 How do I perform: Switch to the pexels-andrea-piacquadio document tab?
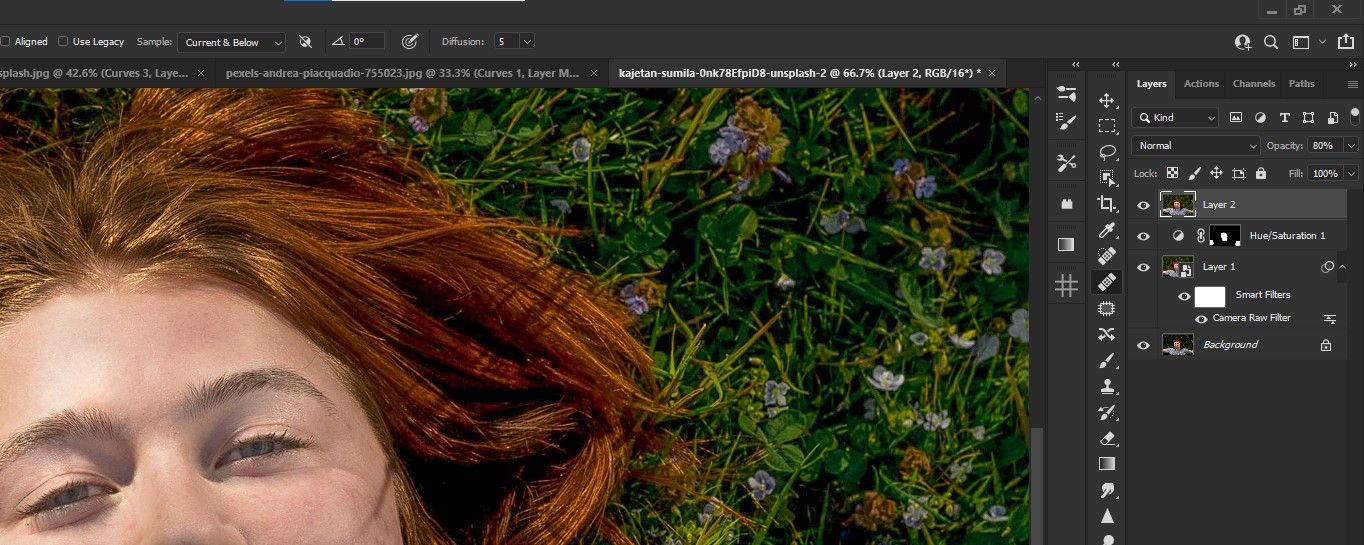click(x=403, y=73)
